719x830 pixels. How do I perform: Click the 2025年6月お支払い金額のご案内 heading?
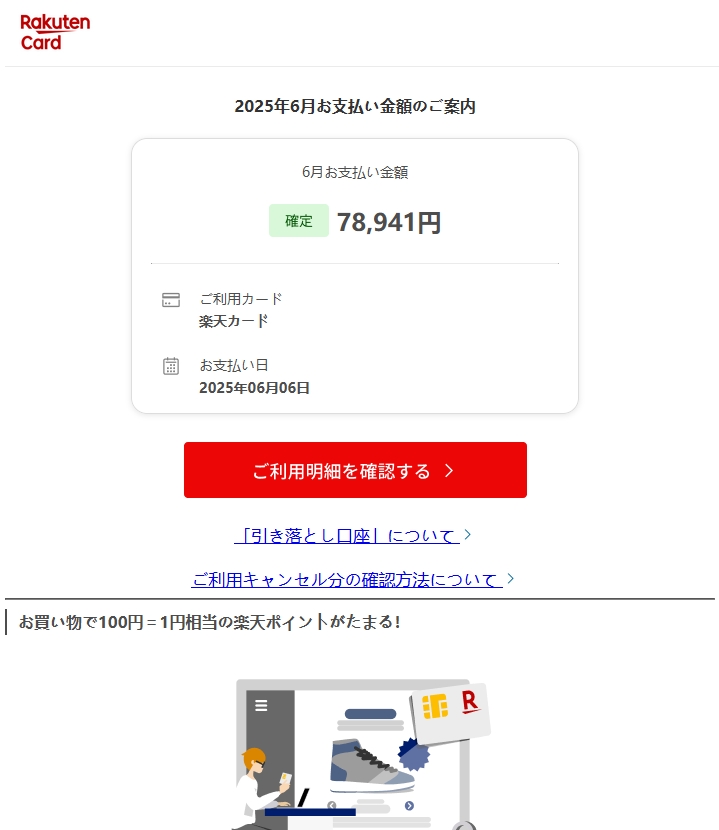pyautogui.click(x=355, y=106)
